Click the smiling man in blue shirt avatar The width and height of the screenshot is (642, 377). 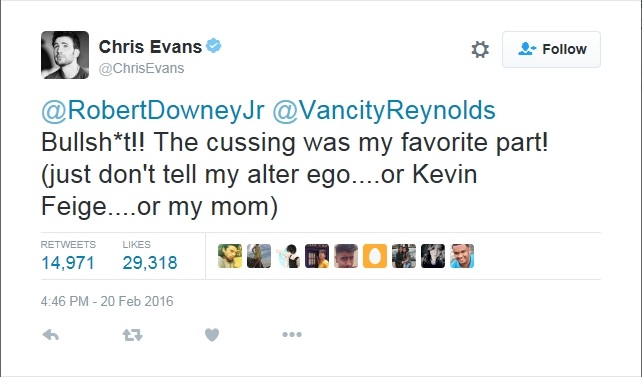(462, 256)
